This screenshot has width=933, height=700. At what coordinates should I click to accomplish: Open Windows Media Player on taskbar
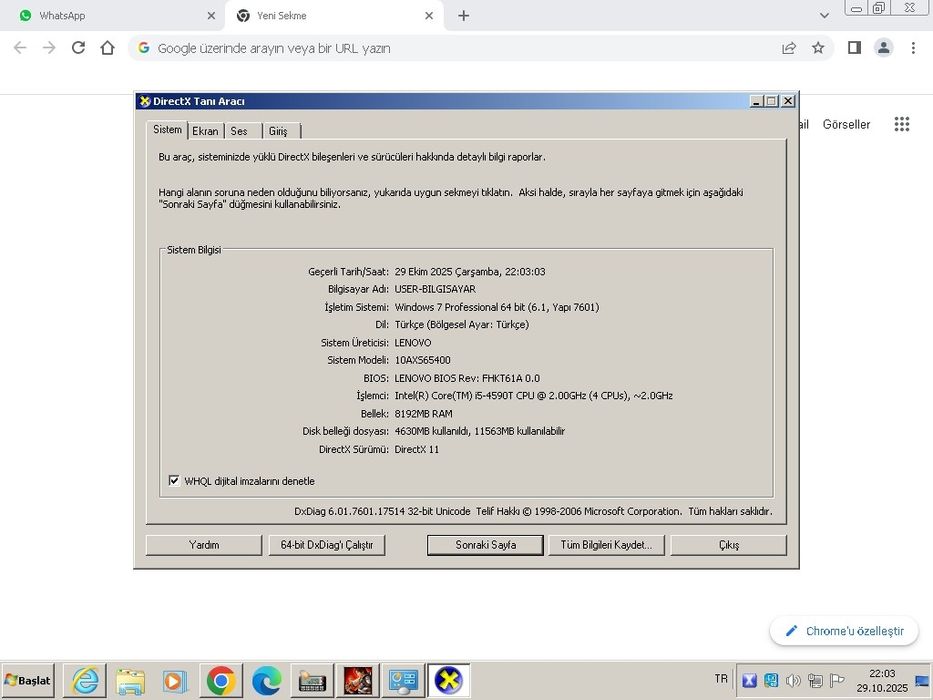pos(175,680)
